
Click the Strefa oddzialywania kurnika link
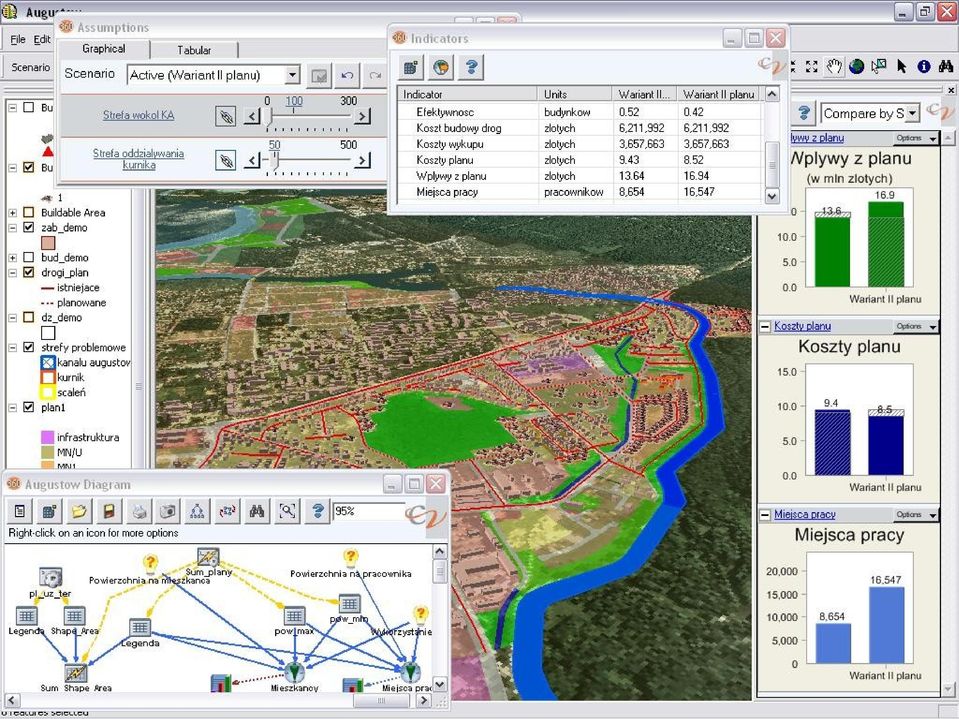coord(138,159)
